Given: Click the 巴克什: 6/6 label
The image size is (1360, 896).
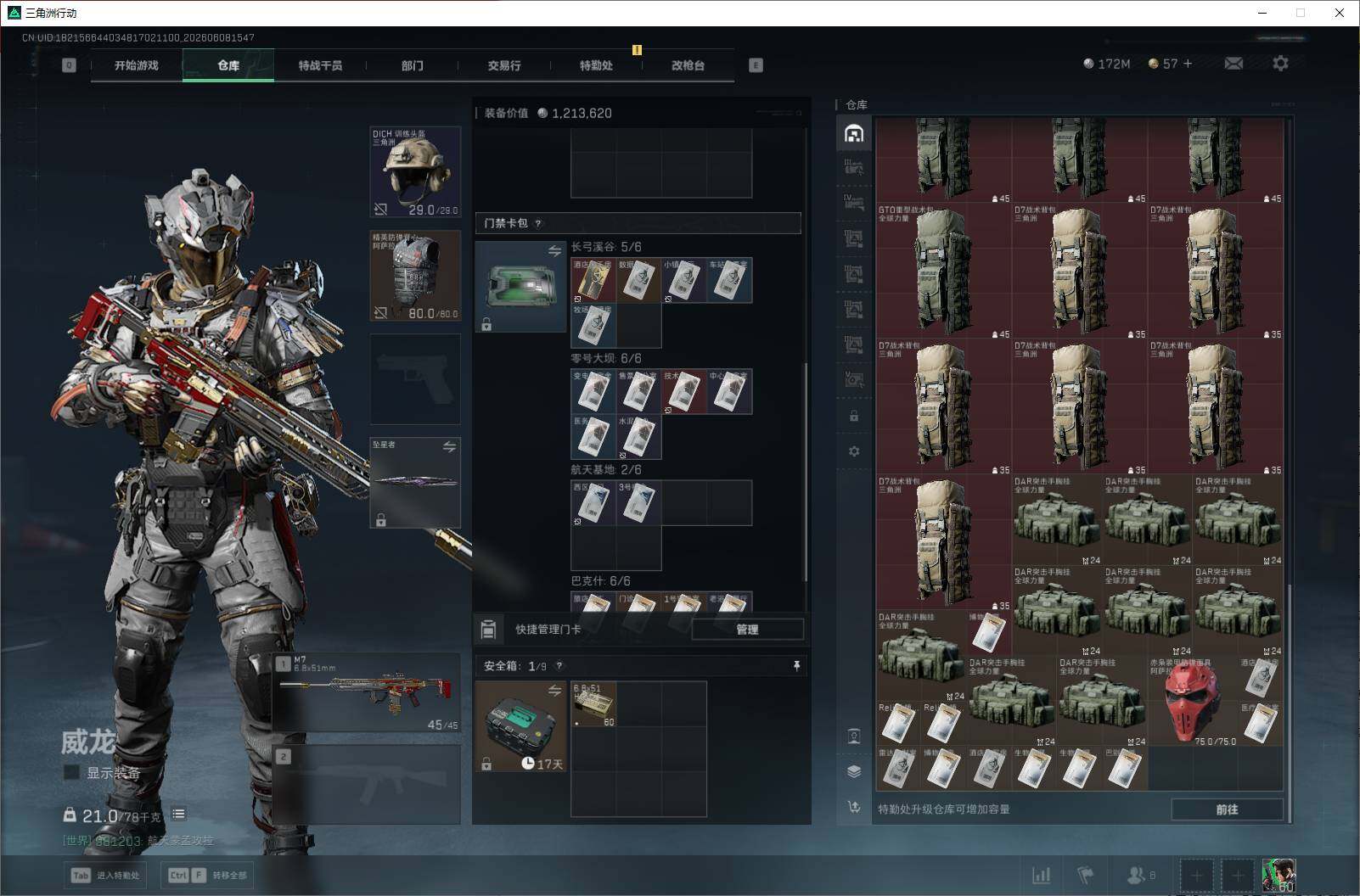Looking at the screenshot, I should 601,581.
